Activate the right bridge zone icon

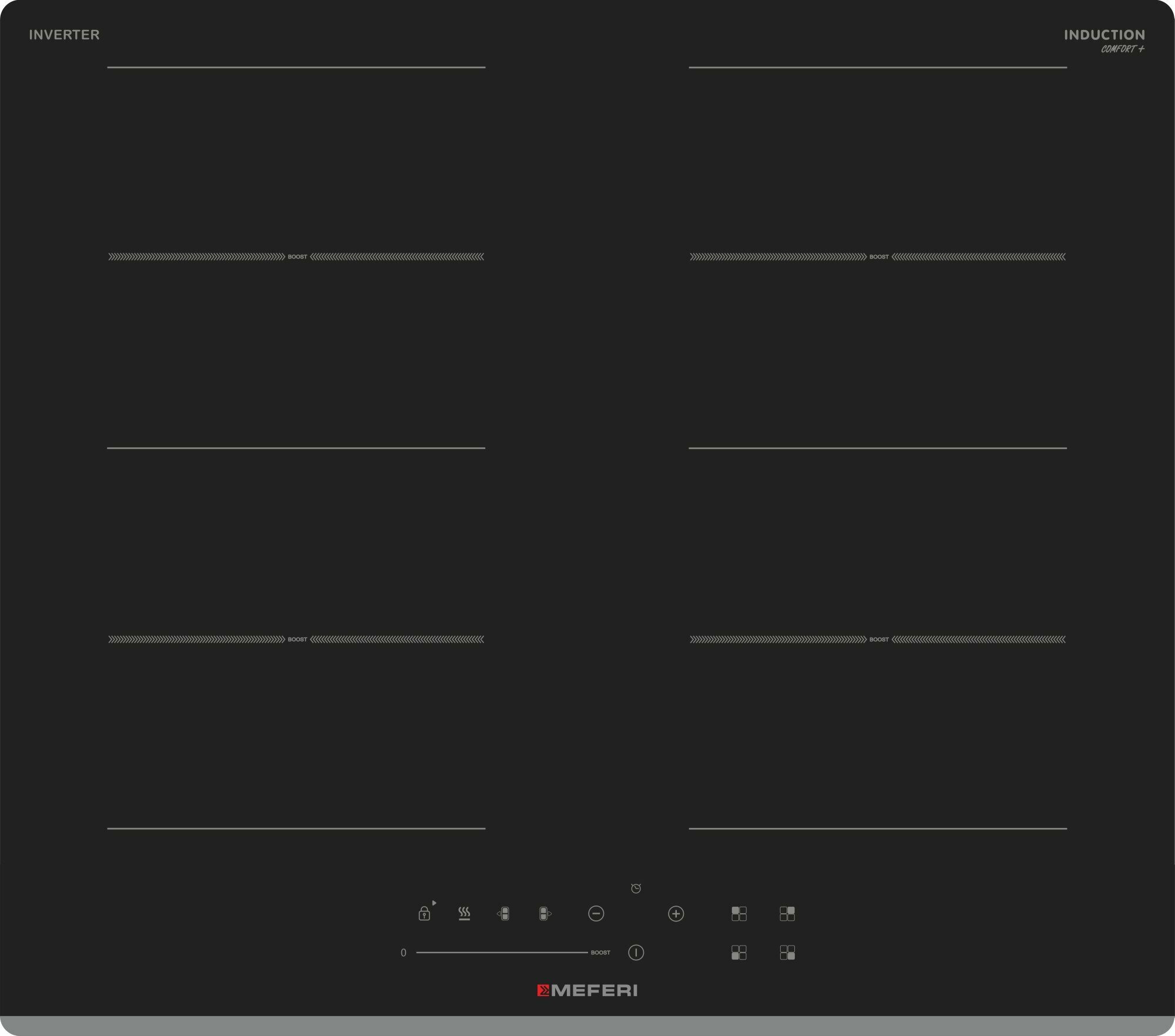click(545, 914)
